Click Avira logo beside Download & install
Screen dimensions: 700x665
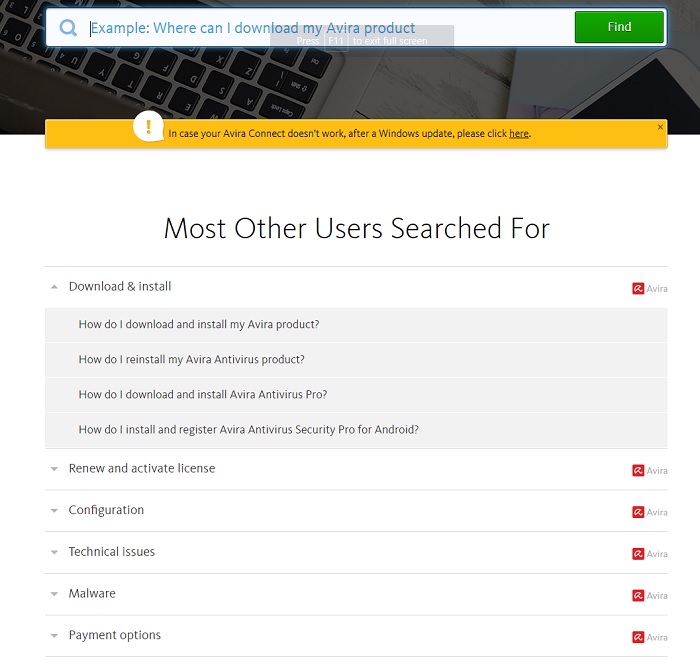[650, 289]
